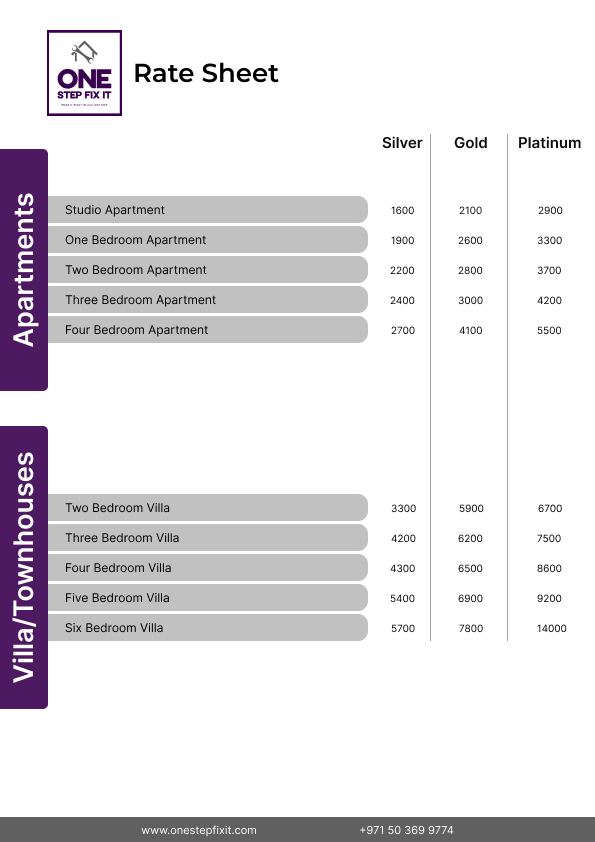The height and width of the screenshot is (842, 595).
Task: Click the Studio Apartment row
Action: (208, 209)
